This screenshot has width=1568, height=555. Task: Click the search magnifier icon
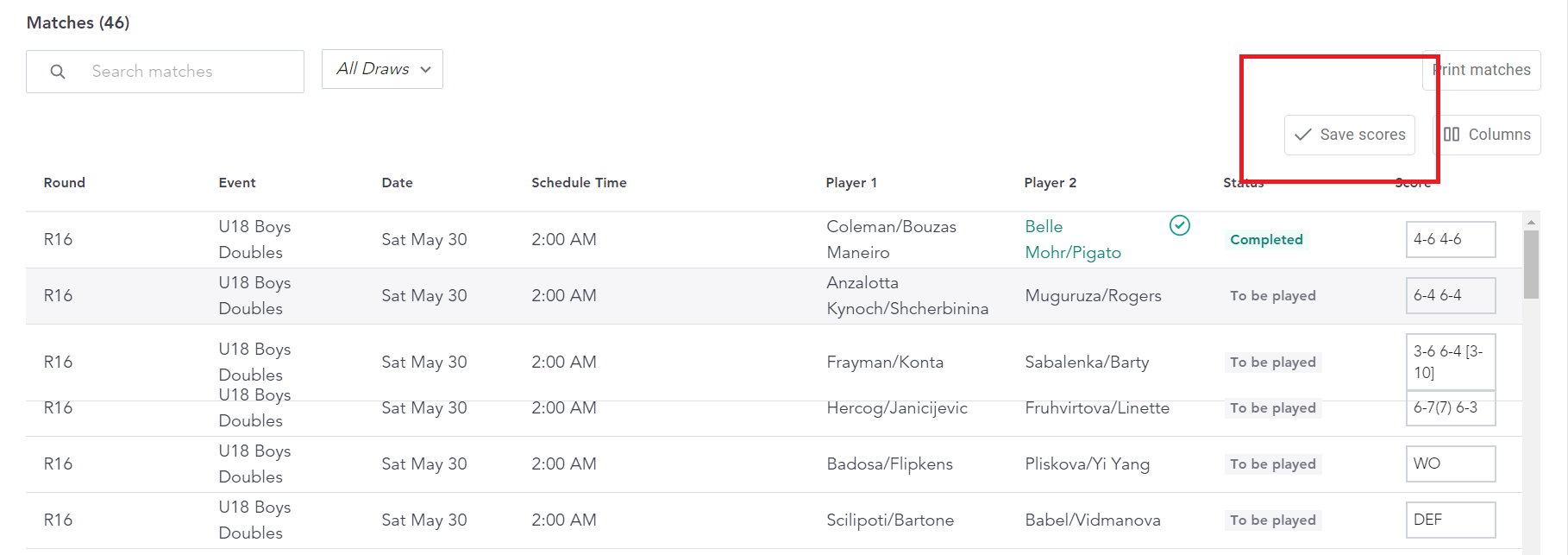click(58, 72)
